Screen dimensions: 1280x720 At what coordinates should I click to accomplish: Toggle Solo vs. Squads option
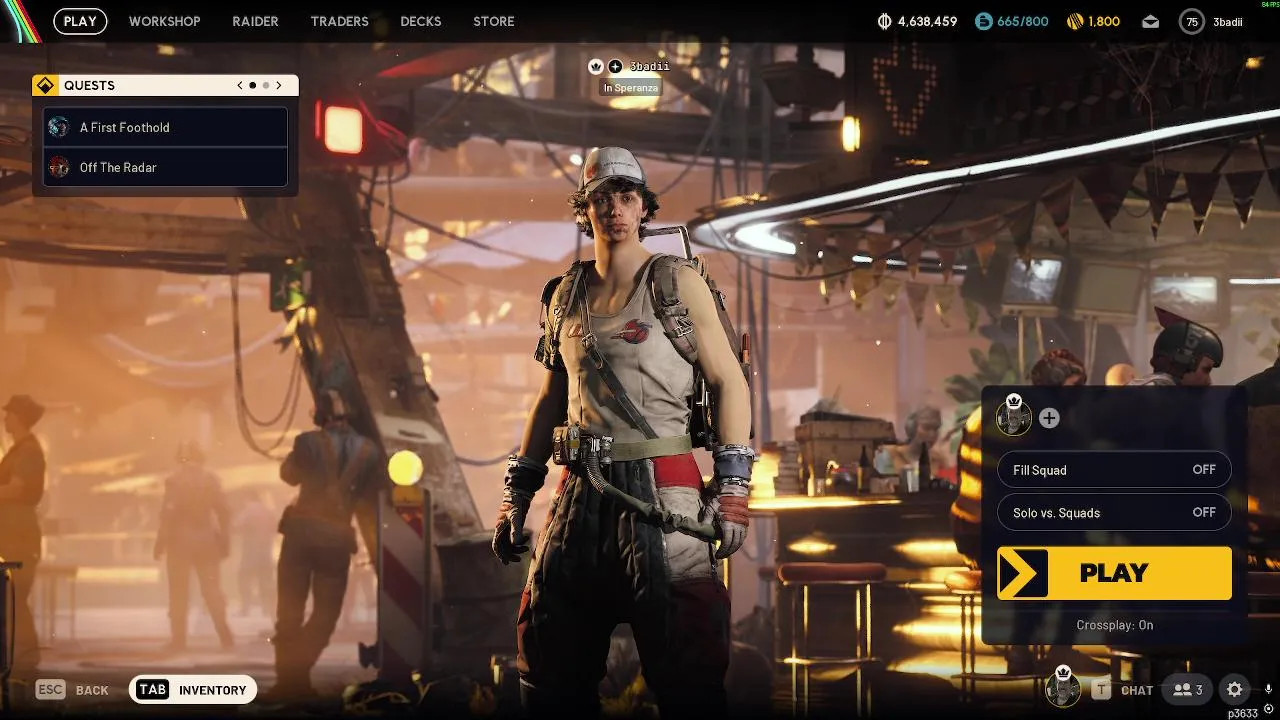click(1114, 512)
